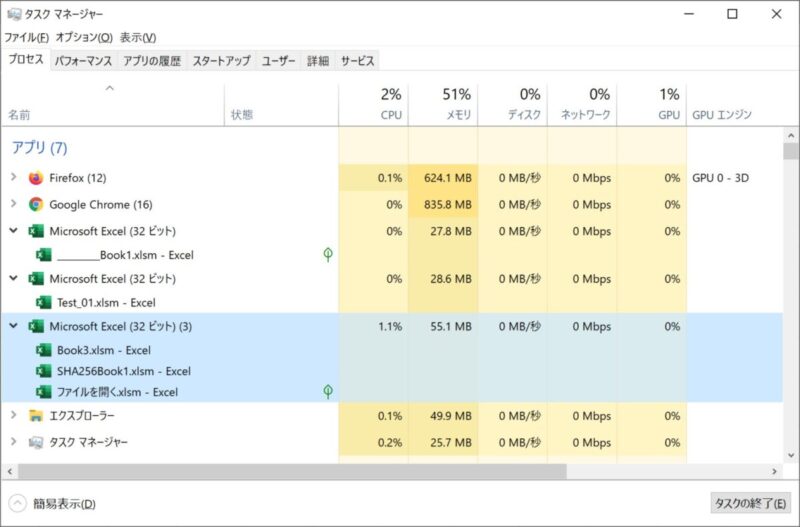The height and width of the screenshot is (527, 800).
Task: Expand the タスク マネージャー process group
Action: (x=14, y=441)
